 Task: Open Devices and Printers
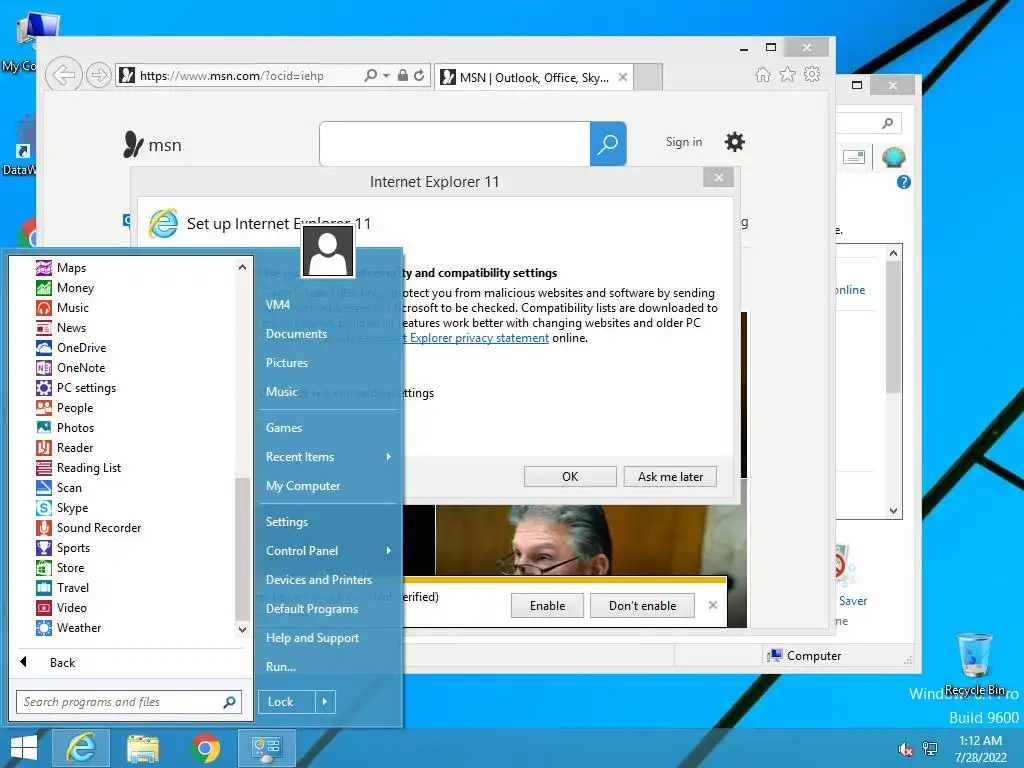(319, 580)
